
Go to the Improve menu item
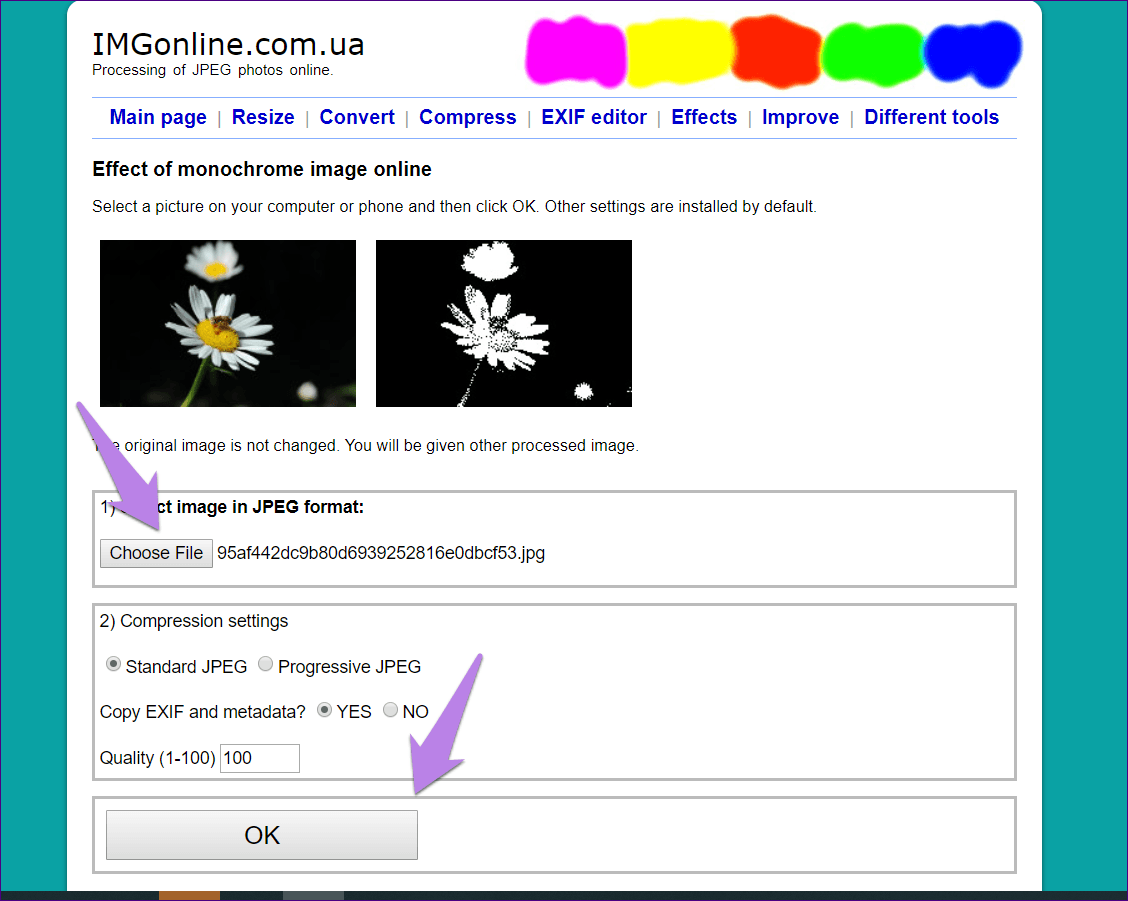[x=800, y=117]
